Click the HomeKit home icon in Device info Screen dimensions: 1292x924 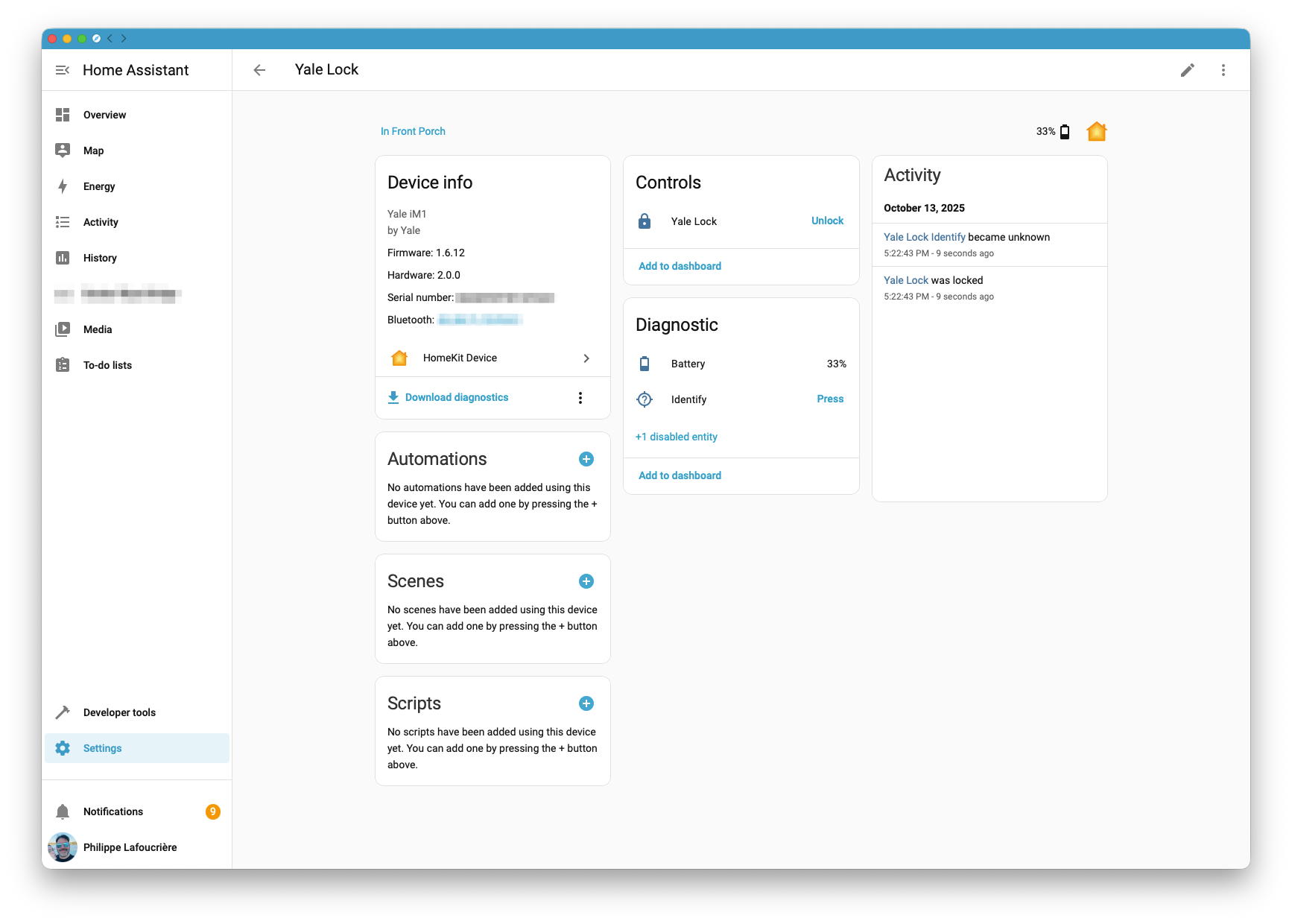[399, 358]
